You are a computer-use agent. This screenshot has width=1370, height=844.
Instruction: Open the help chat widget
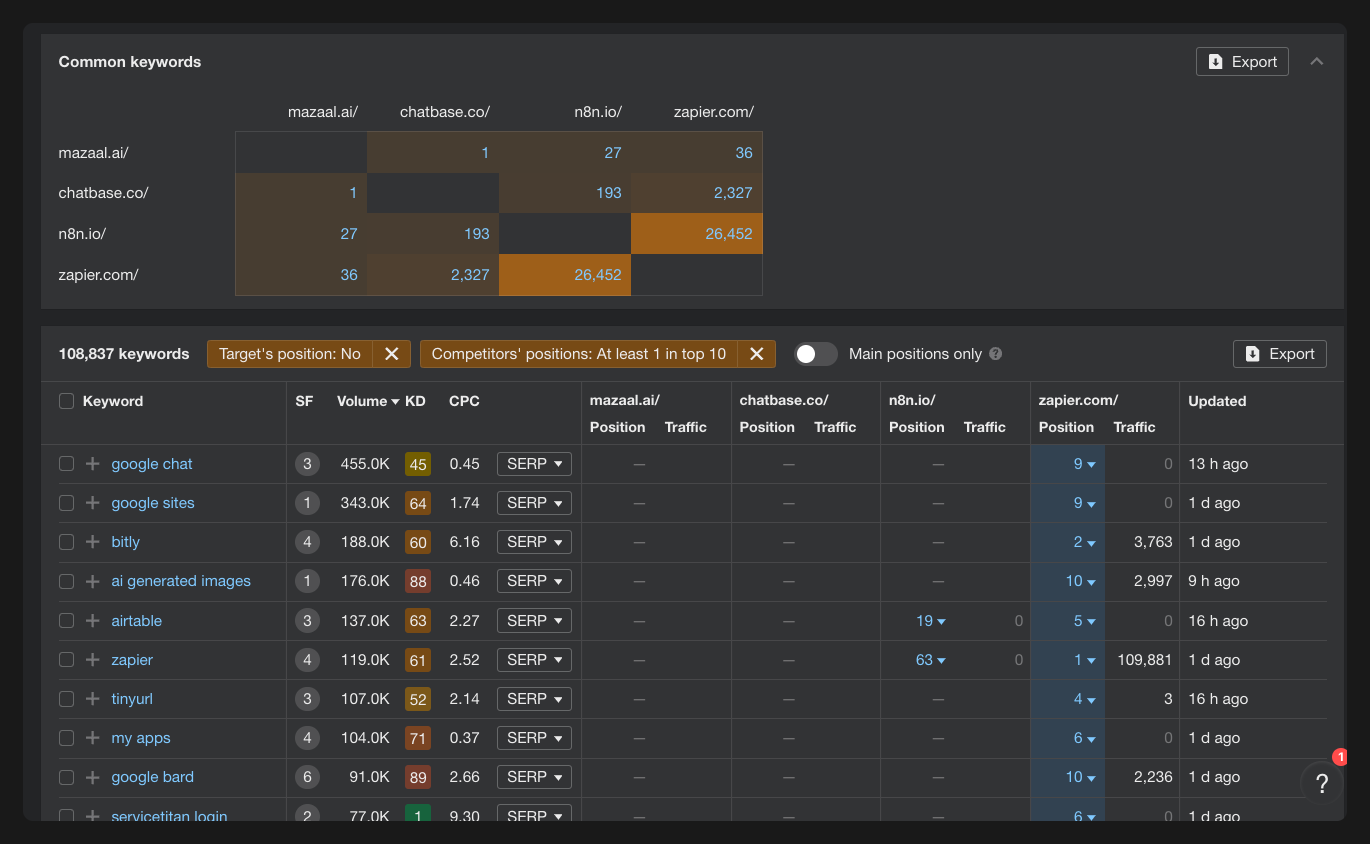(1321, 784)
